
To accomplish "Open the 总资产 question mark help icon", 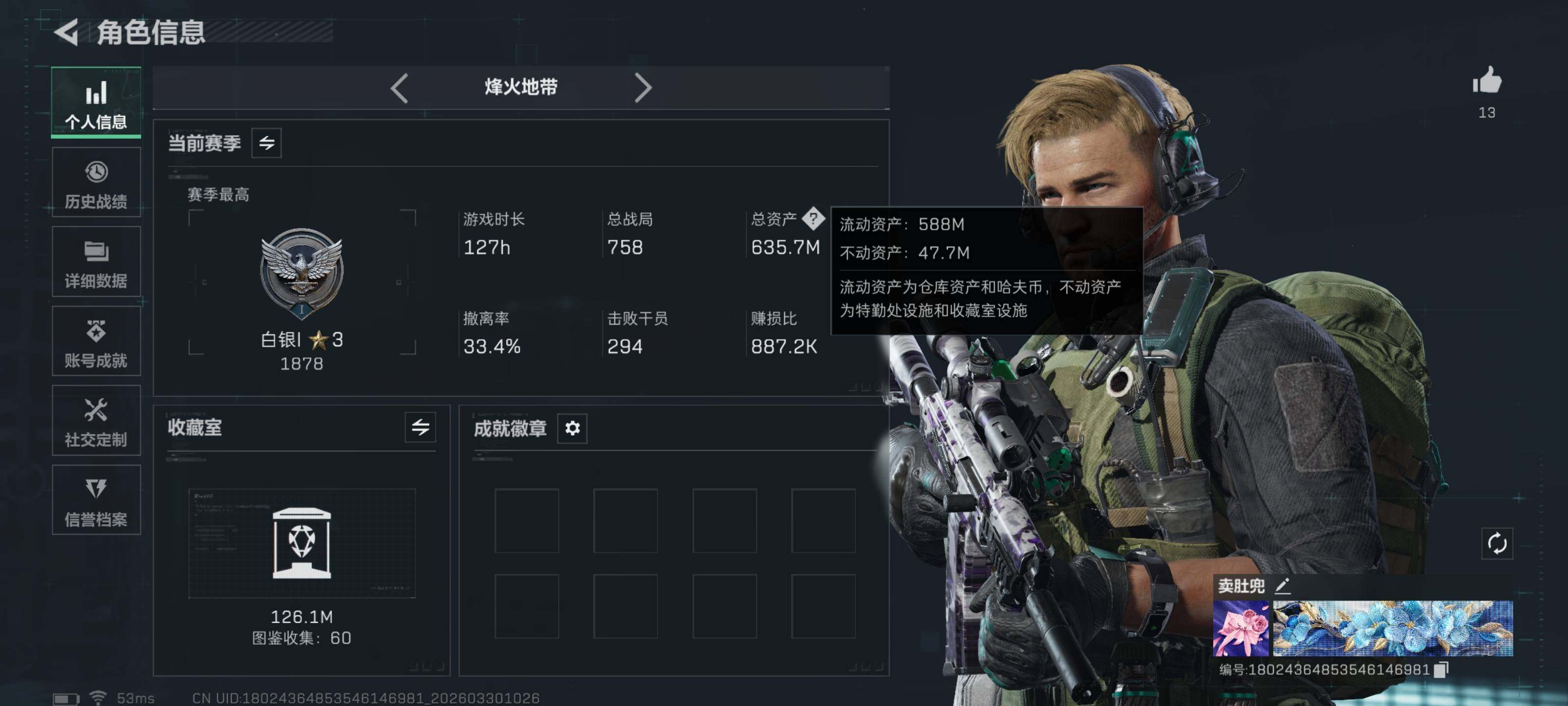I will 813,219.
